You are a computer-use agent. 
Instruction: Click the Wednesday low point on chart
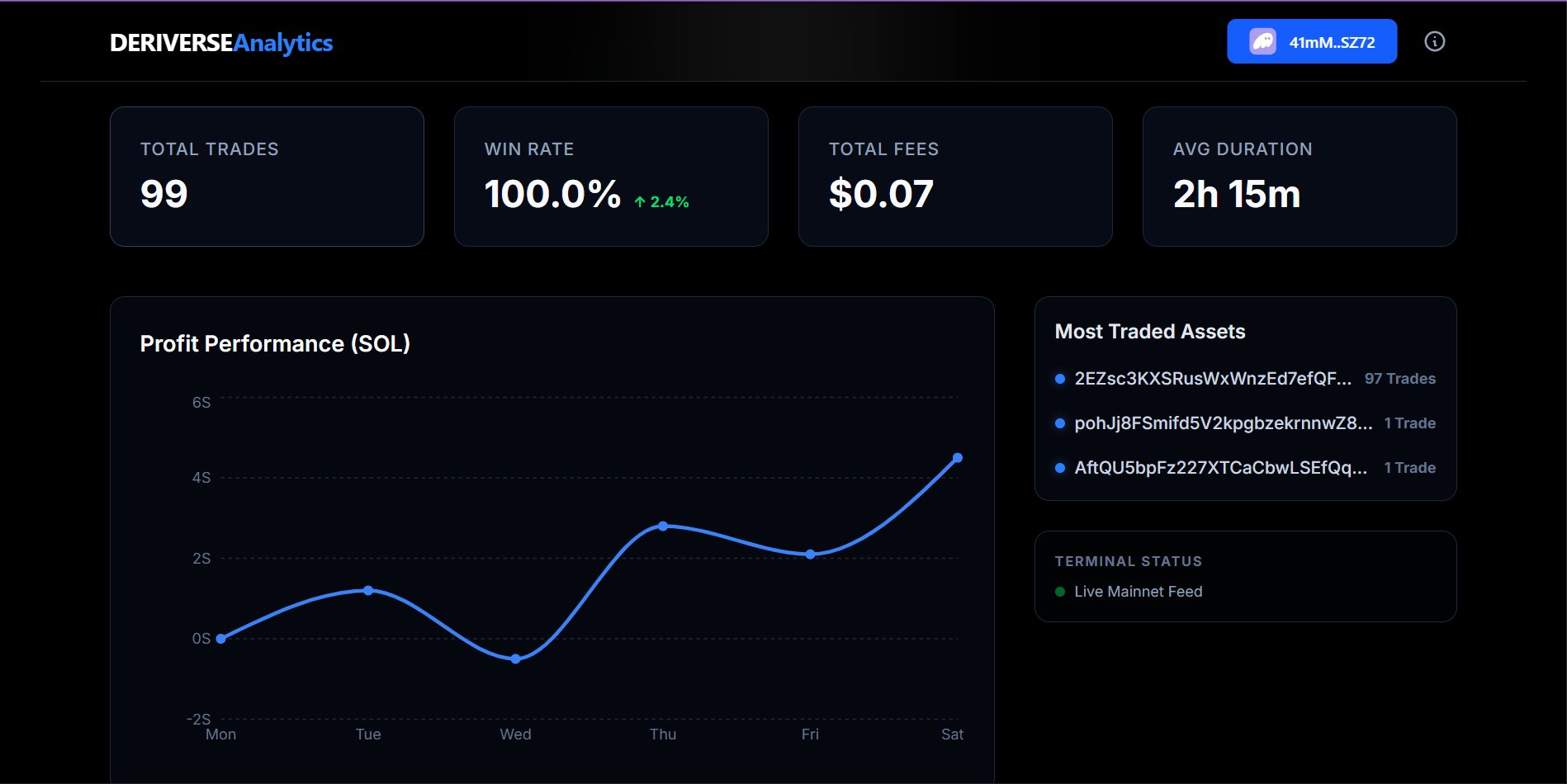(x=515, y=659)
